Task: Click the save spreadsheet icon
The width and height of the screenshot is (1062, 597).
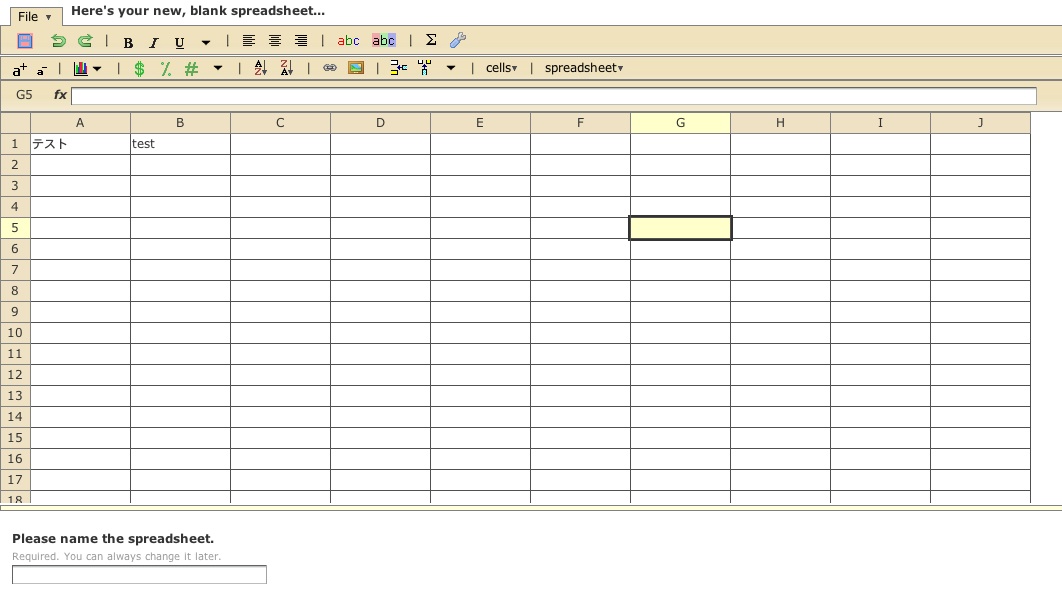Action: click(x=25, y=41)
